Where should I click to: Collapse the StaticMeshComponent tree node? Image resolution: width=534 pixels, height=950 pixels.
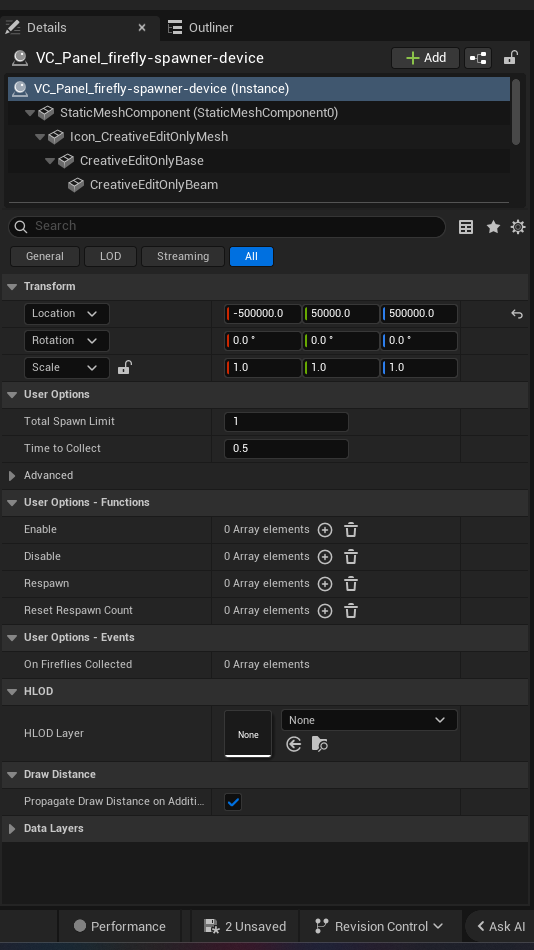(x=29, y=113)
